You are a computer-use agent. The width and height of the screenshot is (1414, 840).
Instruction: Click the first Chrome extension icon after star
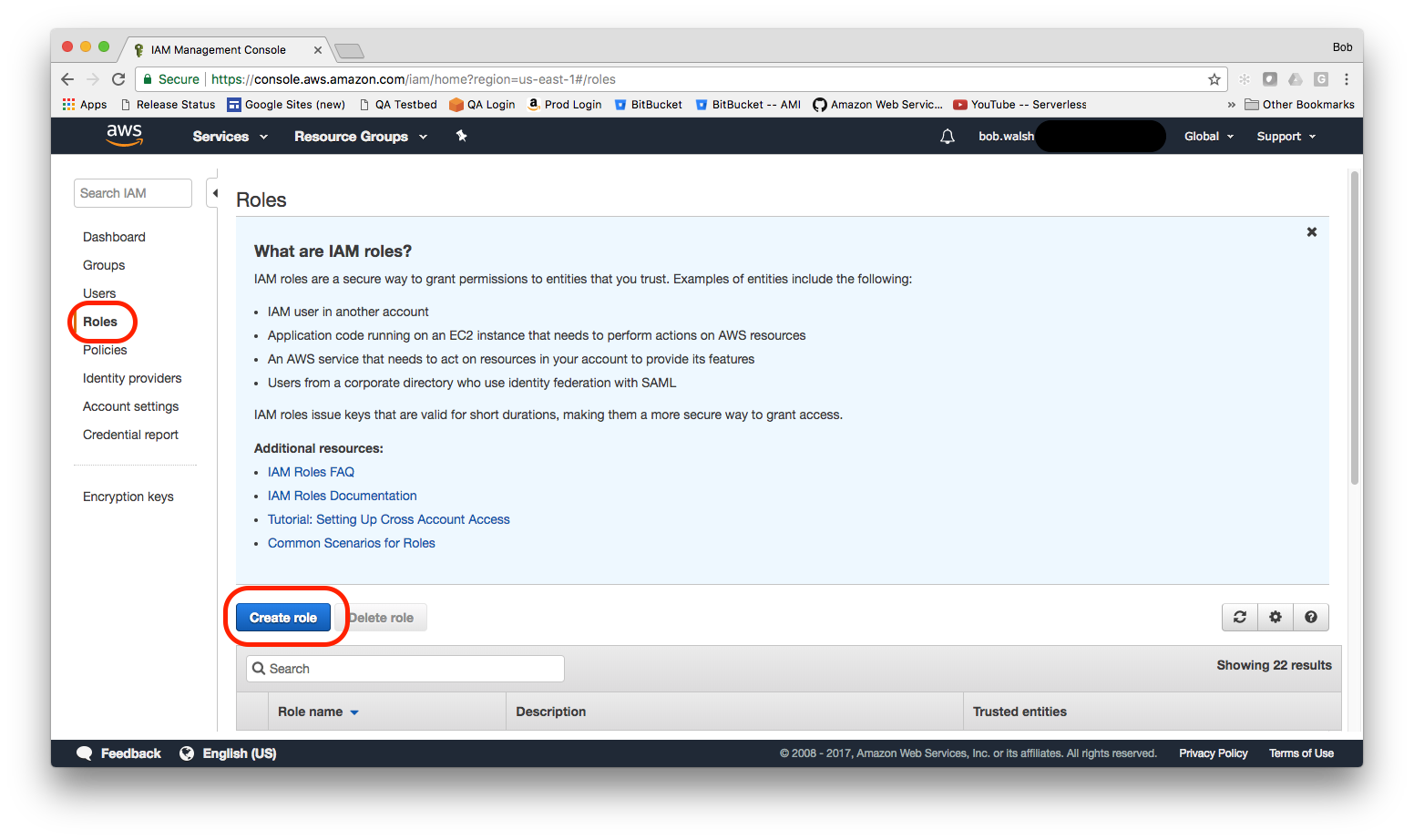1245,79
